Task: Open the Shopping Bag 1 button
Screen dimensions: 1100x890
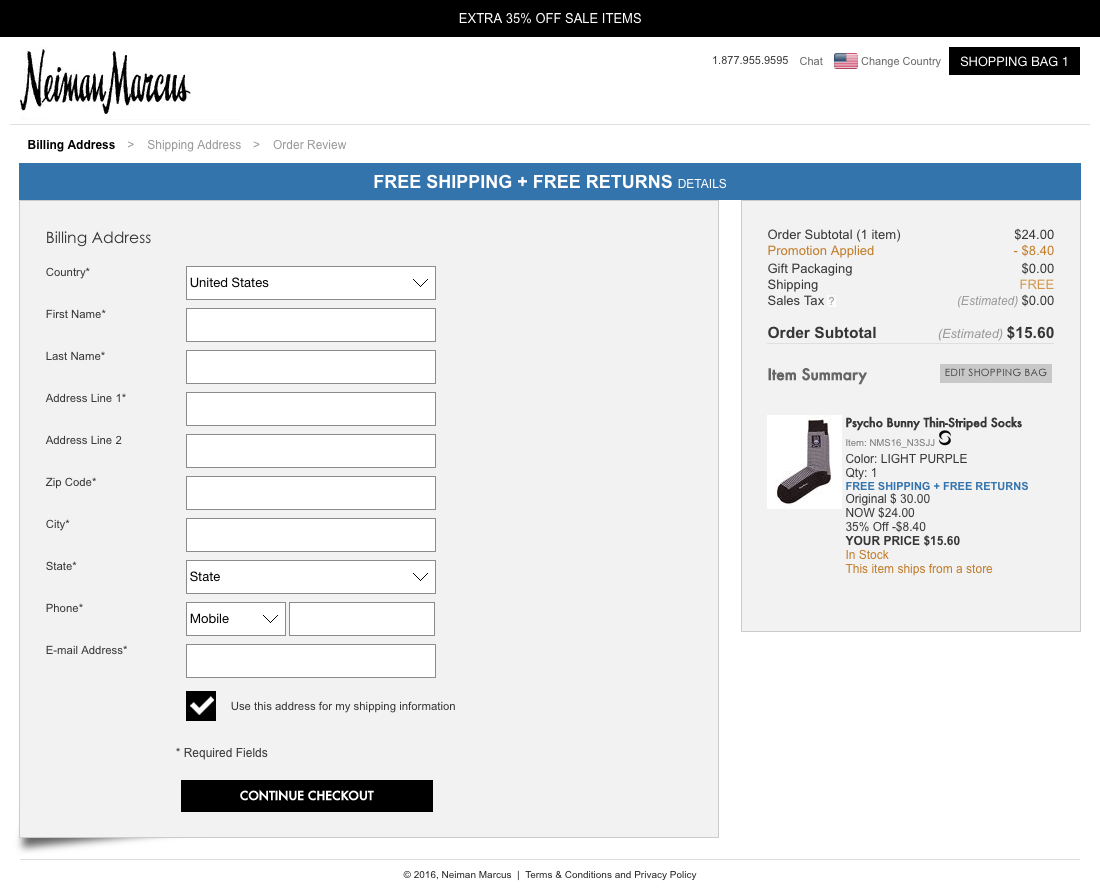Action: (1014, 61)
